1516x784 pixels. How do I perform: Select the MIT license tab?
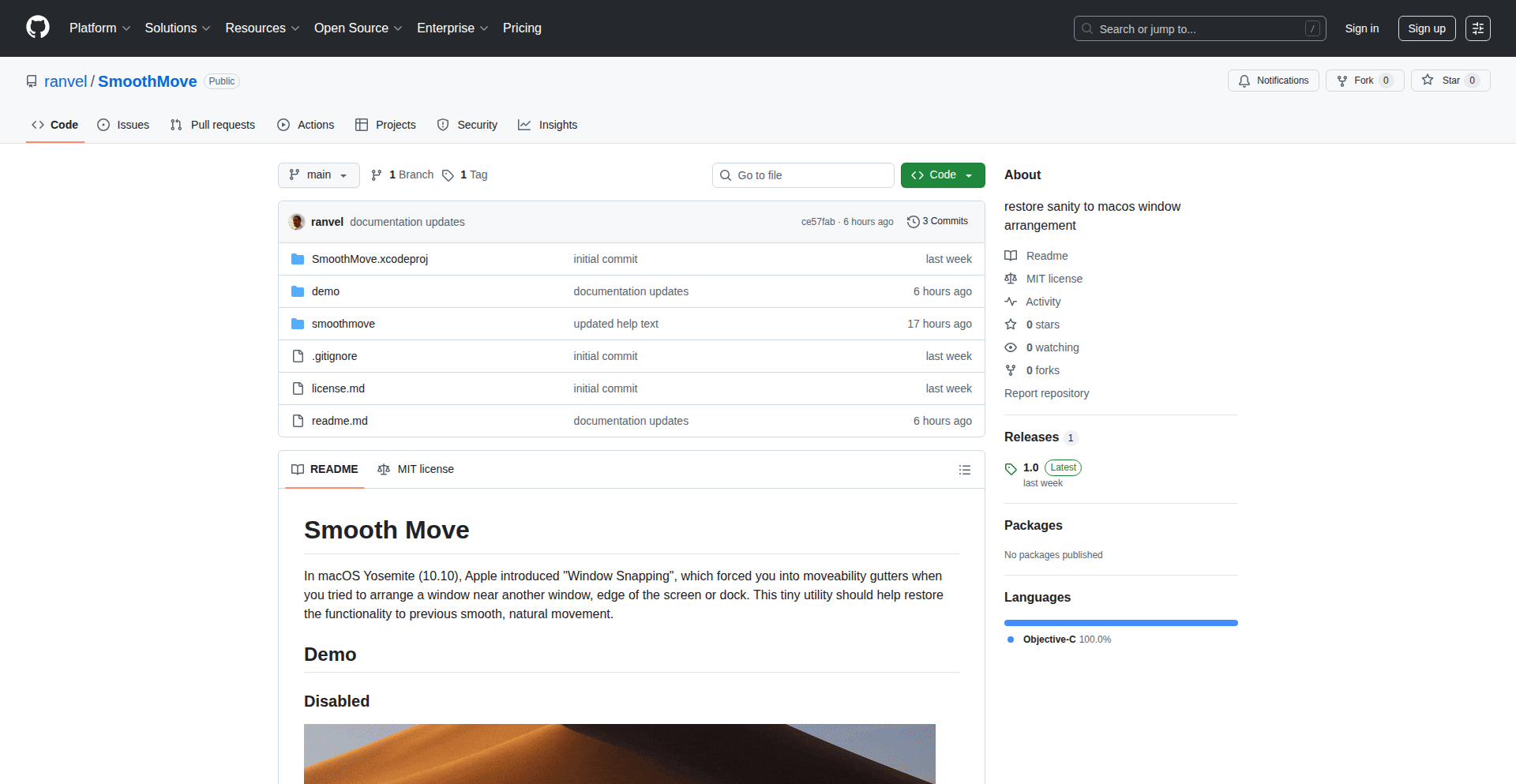[x=416, y=469]
